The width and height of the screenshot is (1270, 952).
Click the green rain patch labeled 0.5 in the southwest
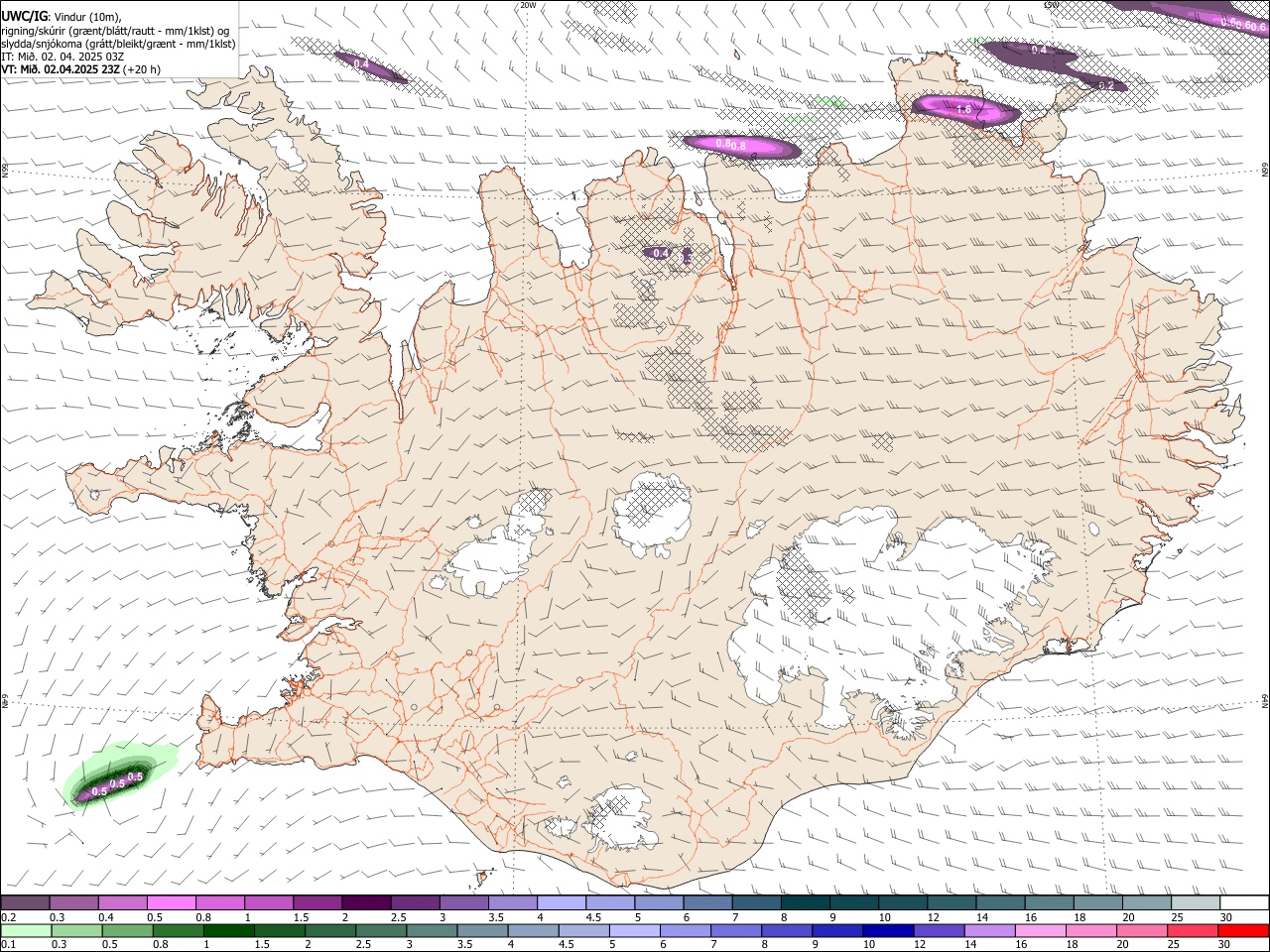point(119,775)
